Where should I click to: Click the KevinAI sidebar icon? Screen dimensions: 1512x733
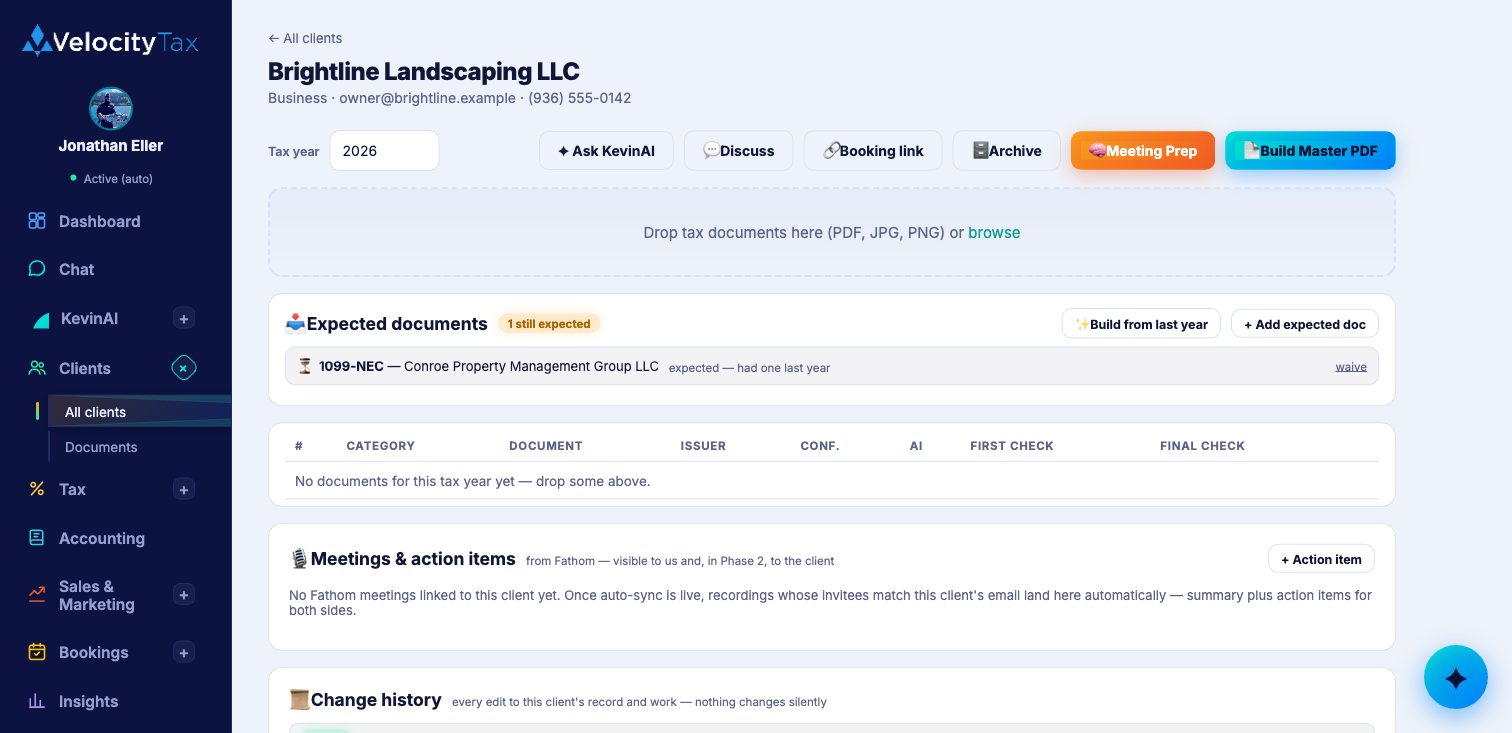41,319
